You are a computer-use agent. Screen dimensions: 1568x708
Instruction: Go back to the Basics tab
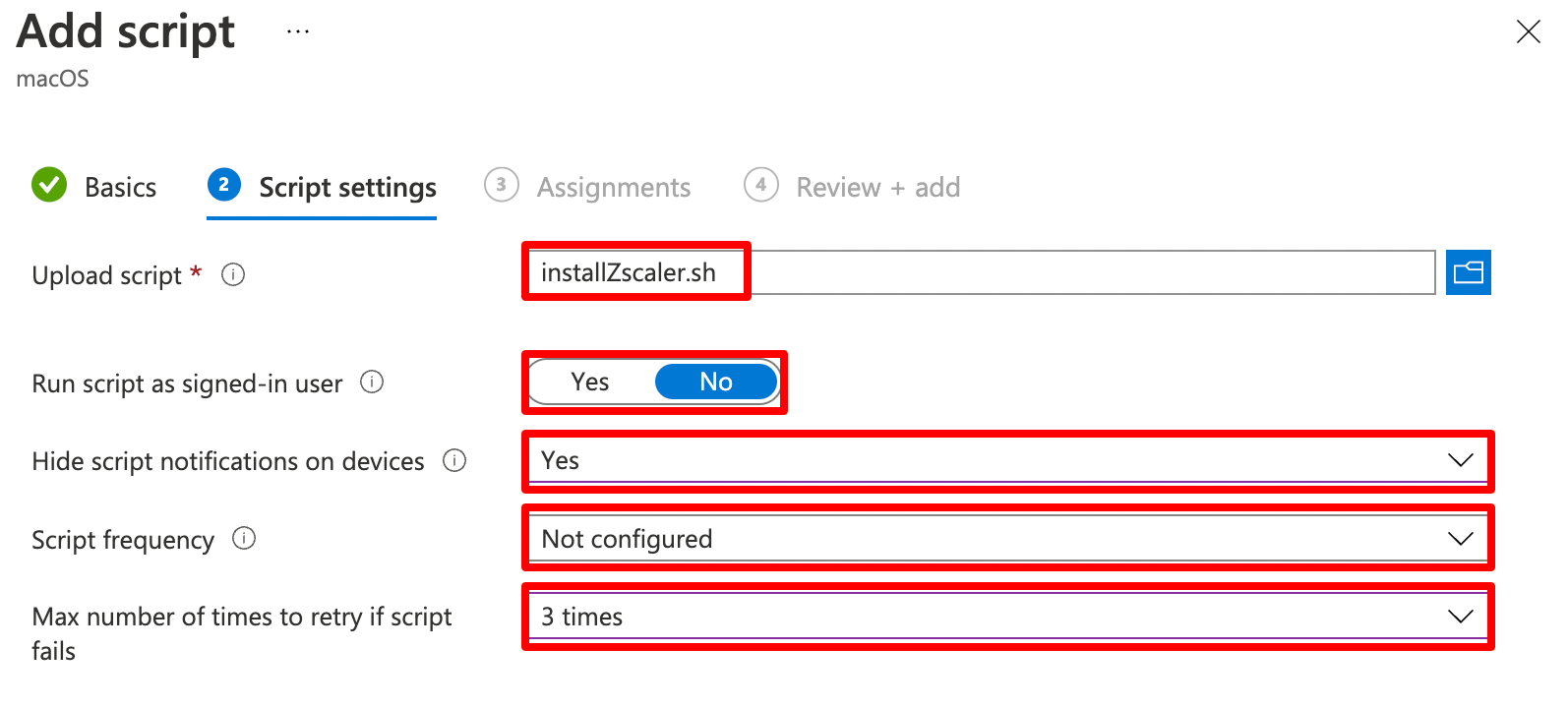(121, 187)
